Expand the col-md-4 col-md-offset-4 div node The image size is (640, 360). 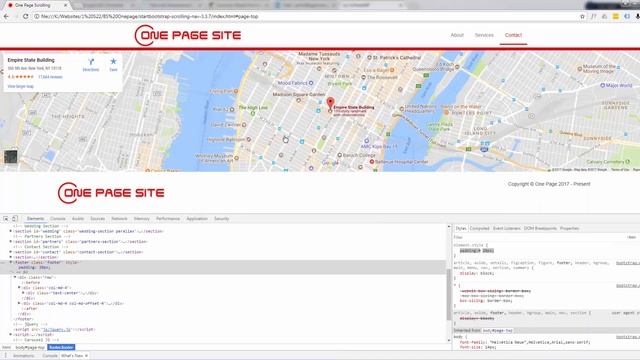coord(19,303)
